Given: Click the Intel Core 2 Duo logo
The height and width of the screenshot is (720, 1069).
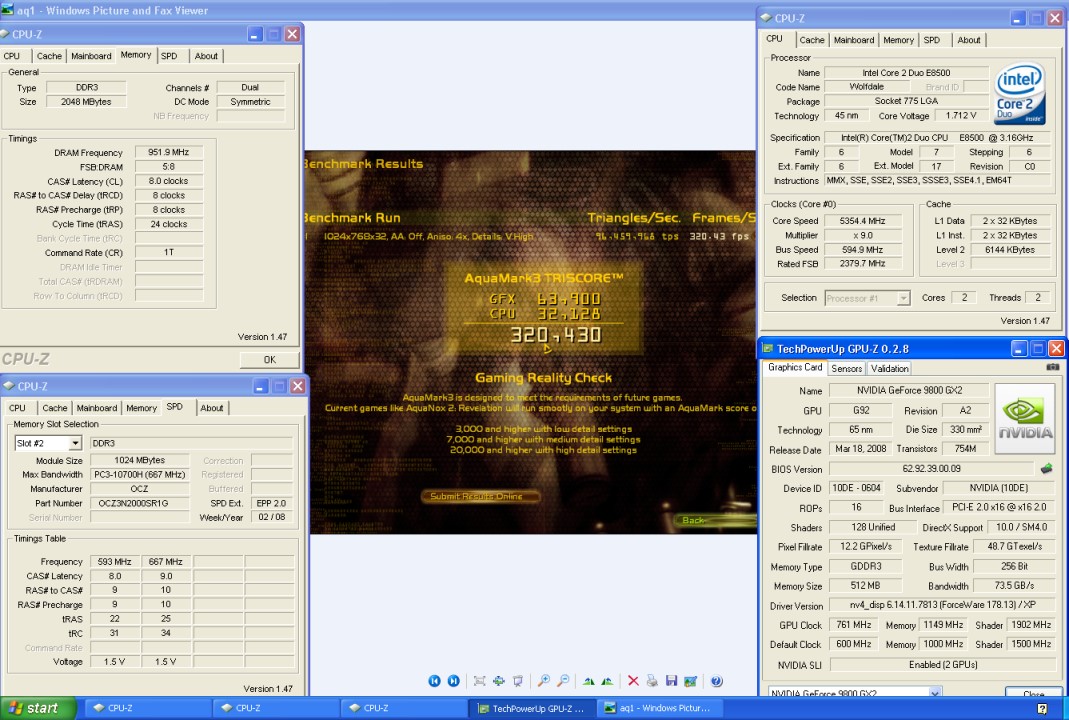Looking at the screenshot, I should (1020, 93).
